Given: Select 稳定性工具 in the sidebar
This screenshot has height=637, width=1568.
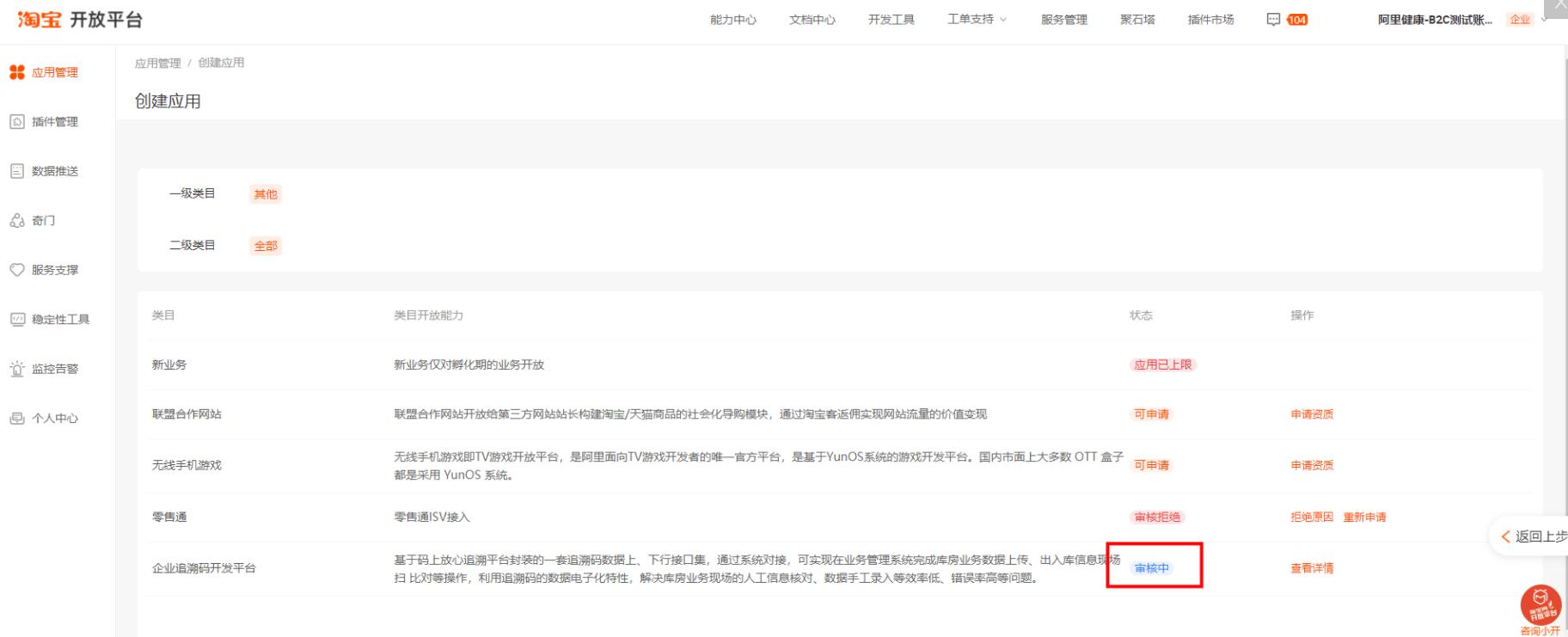Looking at the screenshot, I should [x=61, y=320].
